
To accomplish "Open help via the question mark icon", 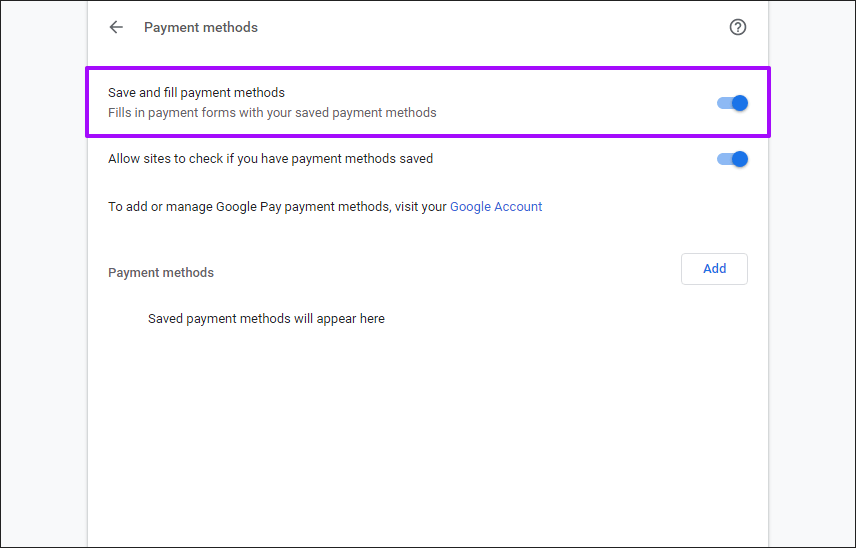I will click(x=738, y=28).
